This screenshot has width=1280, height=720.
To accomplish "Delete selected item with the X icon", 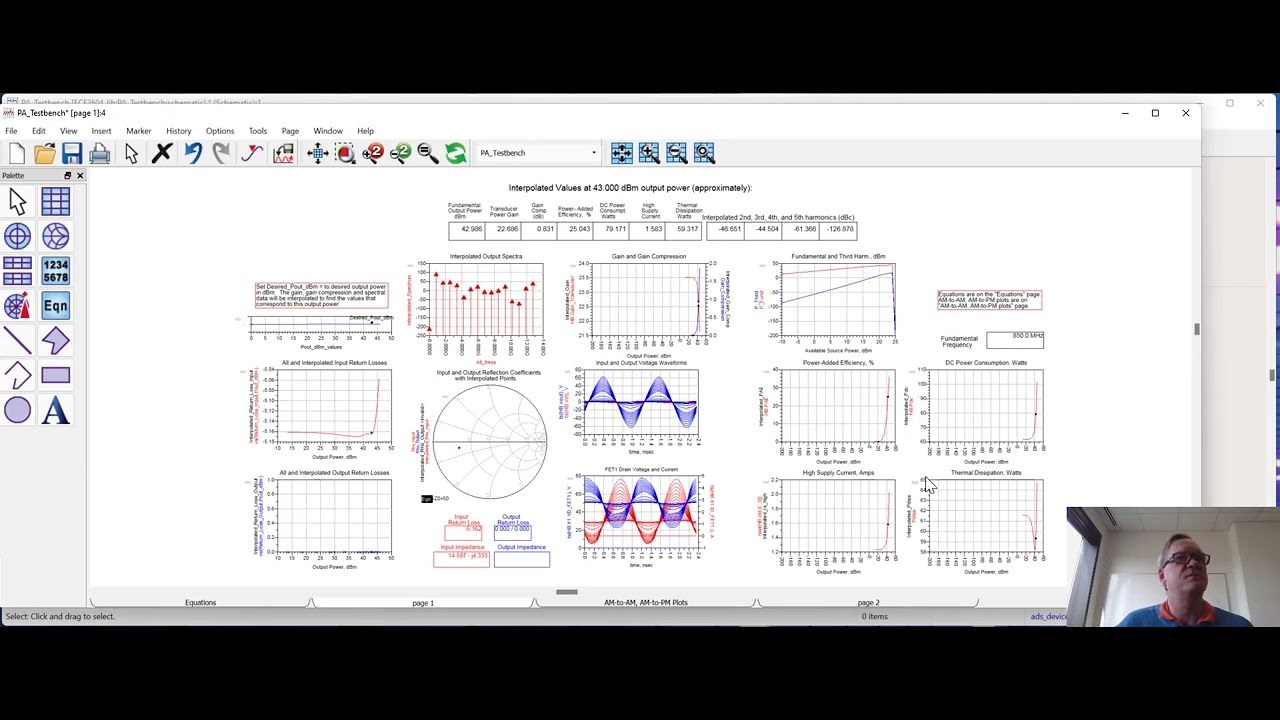I will 162,153.
